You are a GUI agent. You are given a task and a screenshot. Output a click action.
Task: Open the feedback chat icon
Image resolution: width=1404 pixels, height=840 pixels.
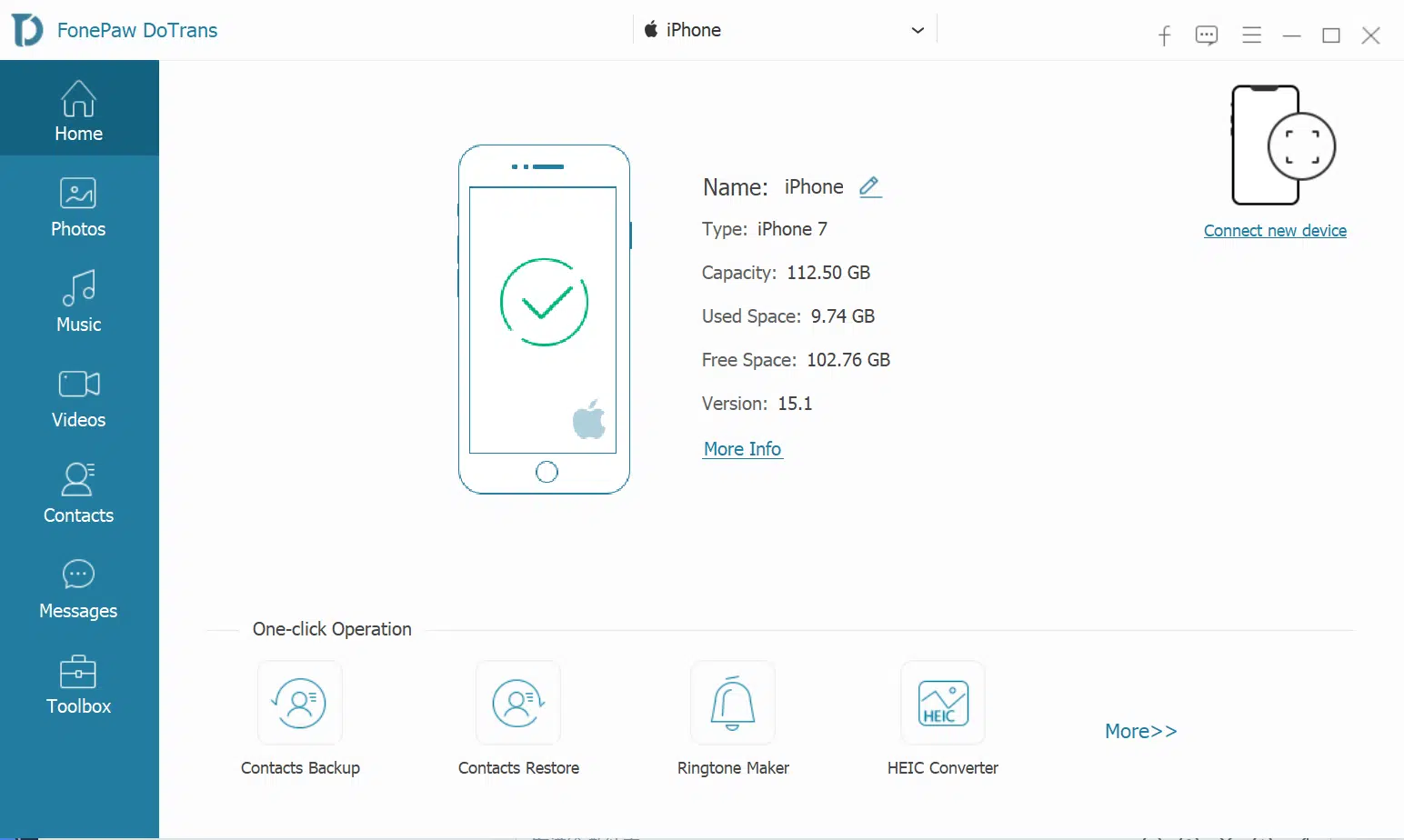1207,35
